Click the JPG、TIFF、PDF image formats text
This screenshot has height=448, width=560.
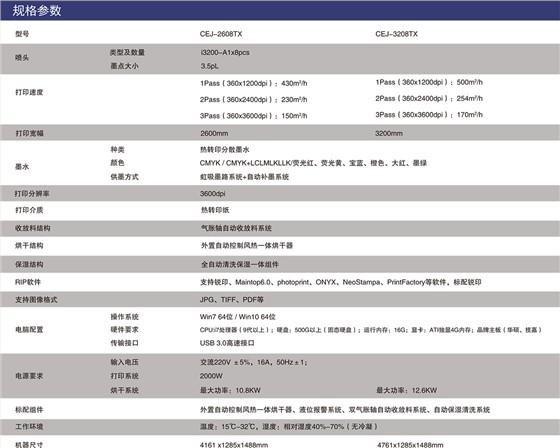pos(232,300)
